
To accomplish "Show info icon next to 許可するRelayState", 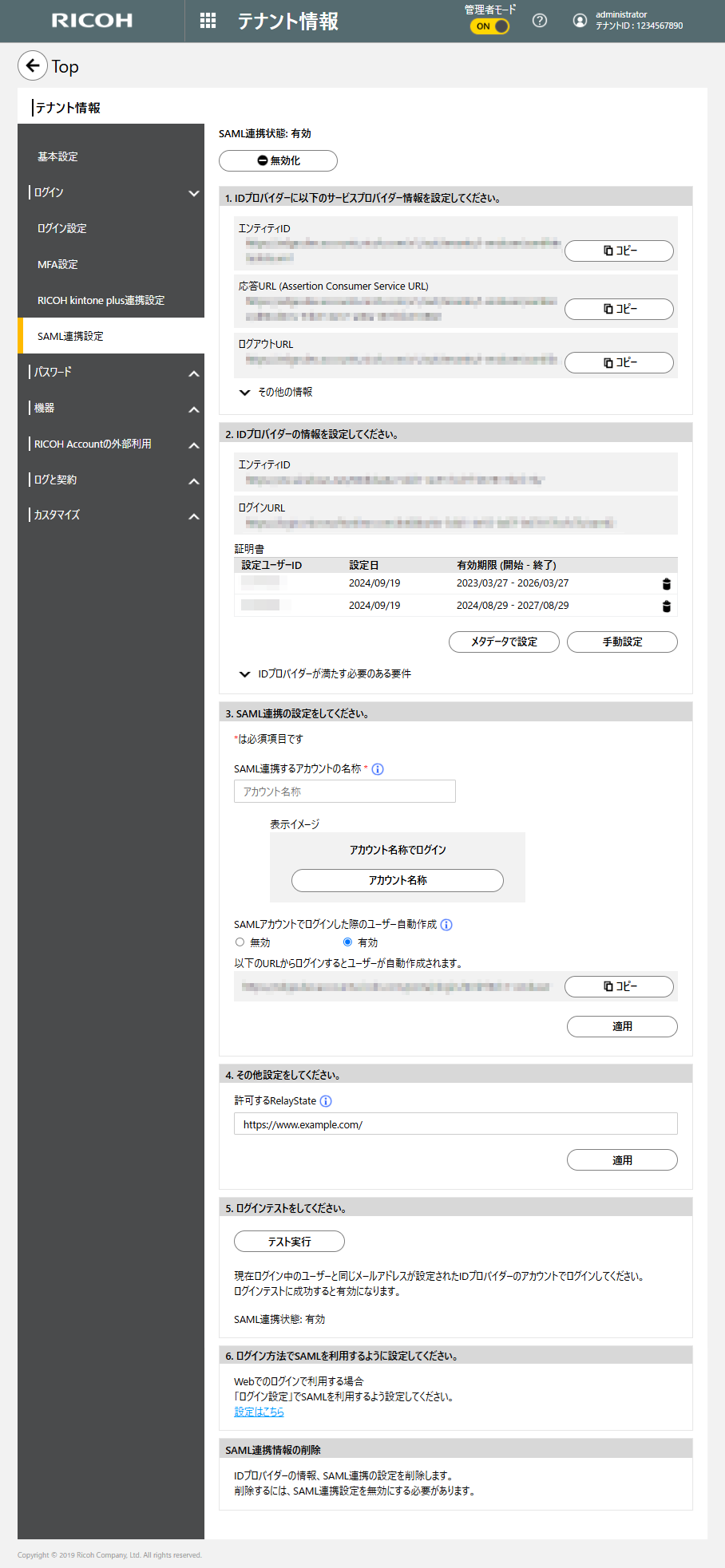I will point(326,1101).
